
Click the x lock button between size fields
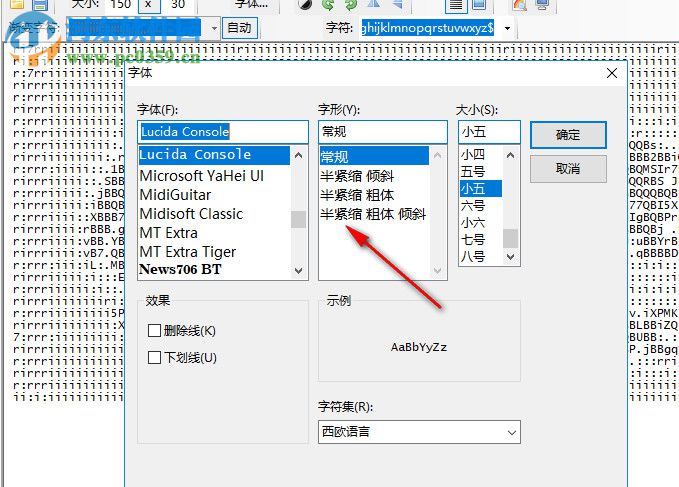pos(149,5)
